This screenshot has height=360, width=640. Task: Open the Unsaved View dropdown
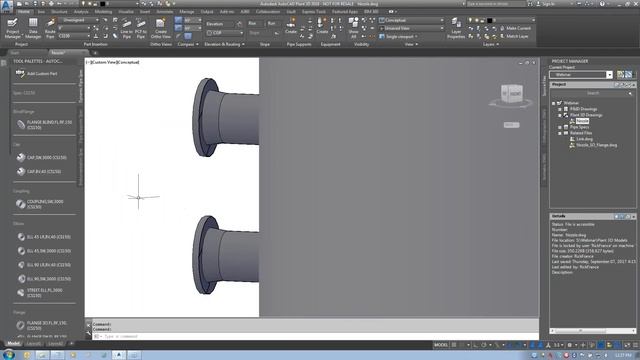click(x=411, y=28)
